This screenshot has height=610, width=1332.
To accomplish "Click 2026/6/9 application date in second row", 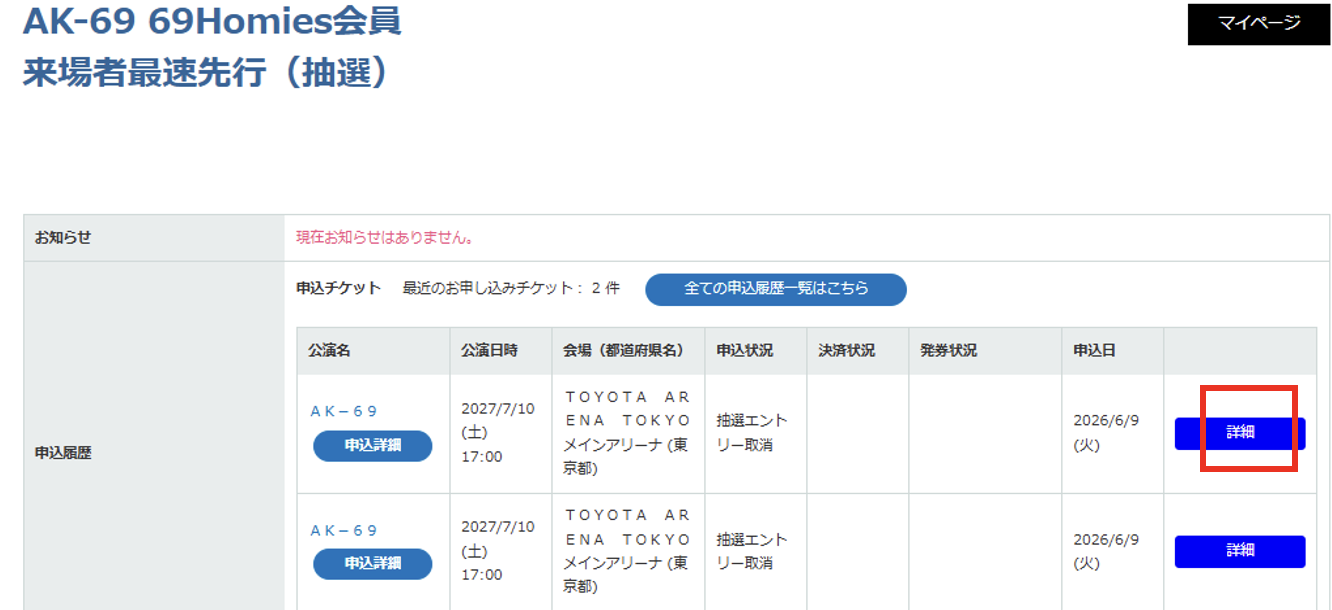I will pyautogui.click(x=1106, y=551).
